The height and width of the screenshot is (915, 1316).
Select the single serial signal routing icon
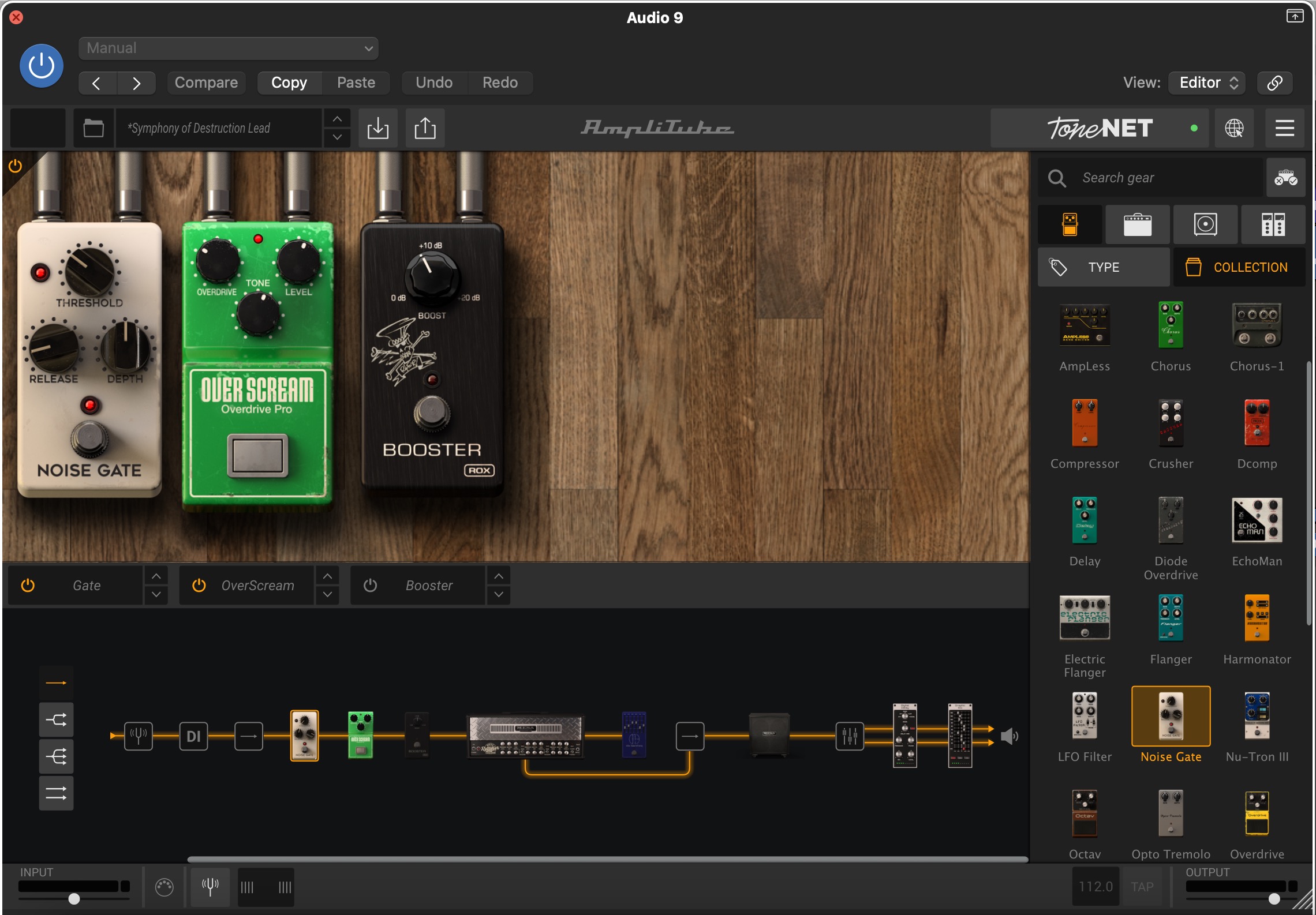[x=56, y=683]
